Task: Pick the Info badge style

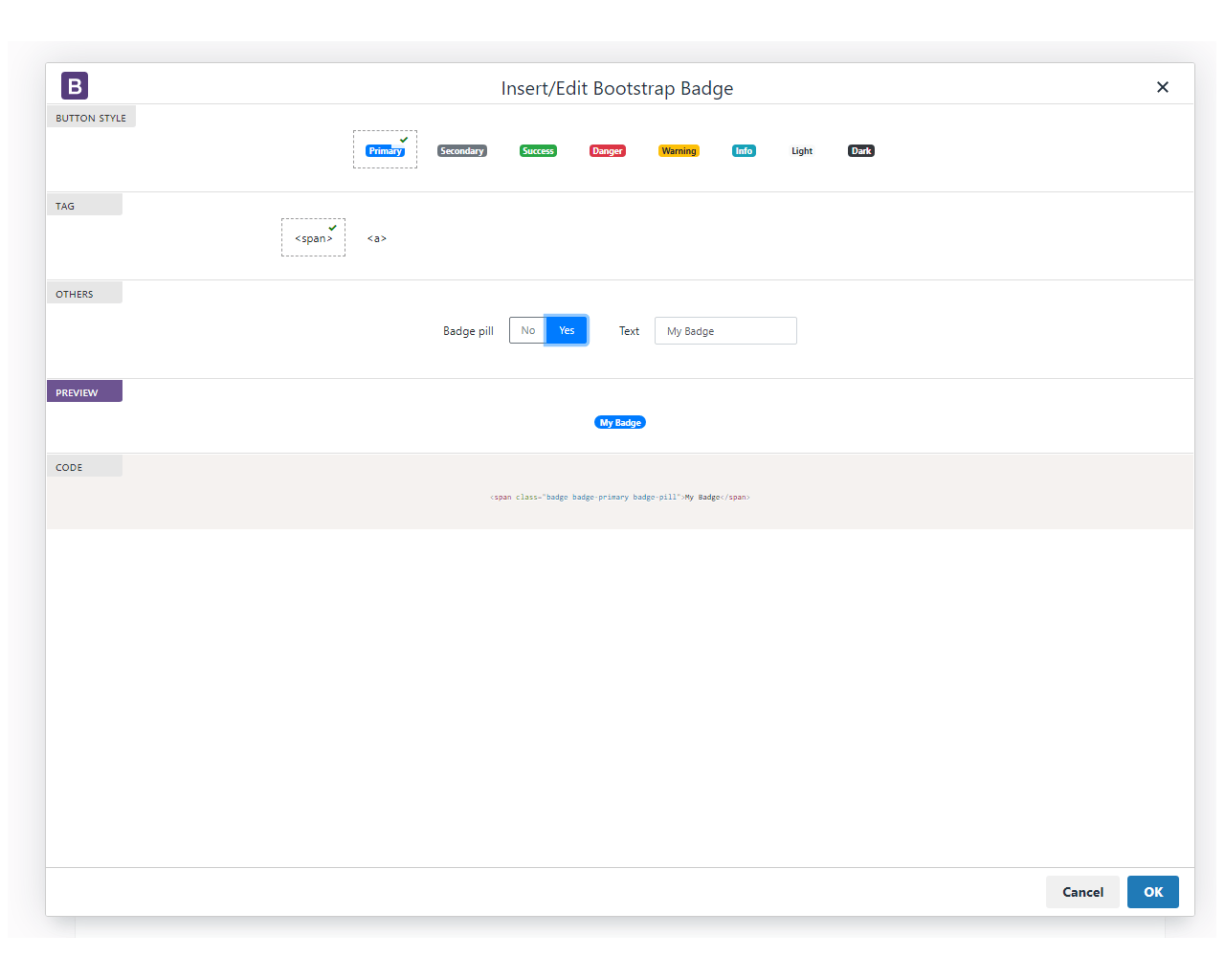Action: tap(744, 151)
